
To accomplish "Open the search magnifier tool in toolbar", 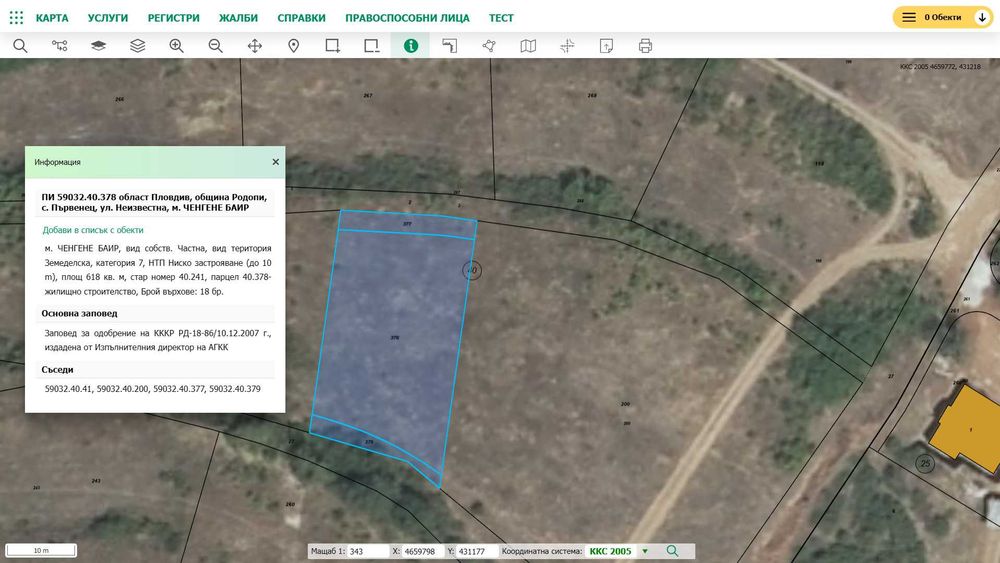I will (20, 46).
